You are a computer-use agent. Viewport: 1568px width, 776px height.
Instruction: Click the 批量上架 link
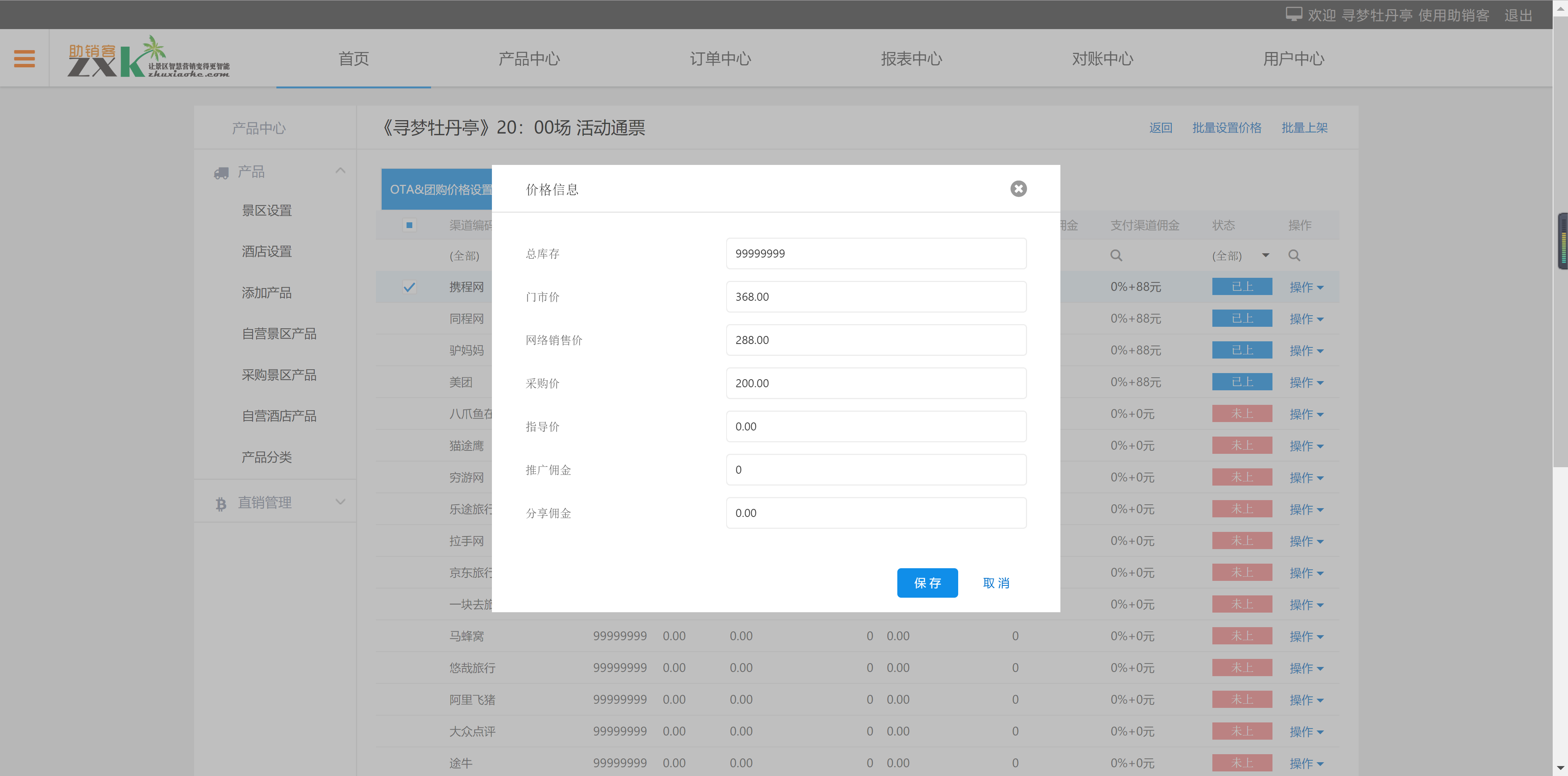pos(1304,128)
